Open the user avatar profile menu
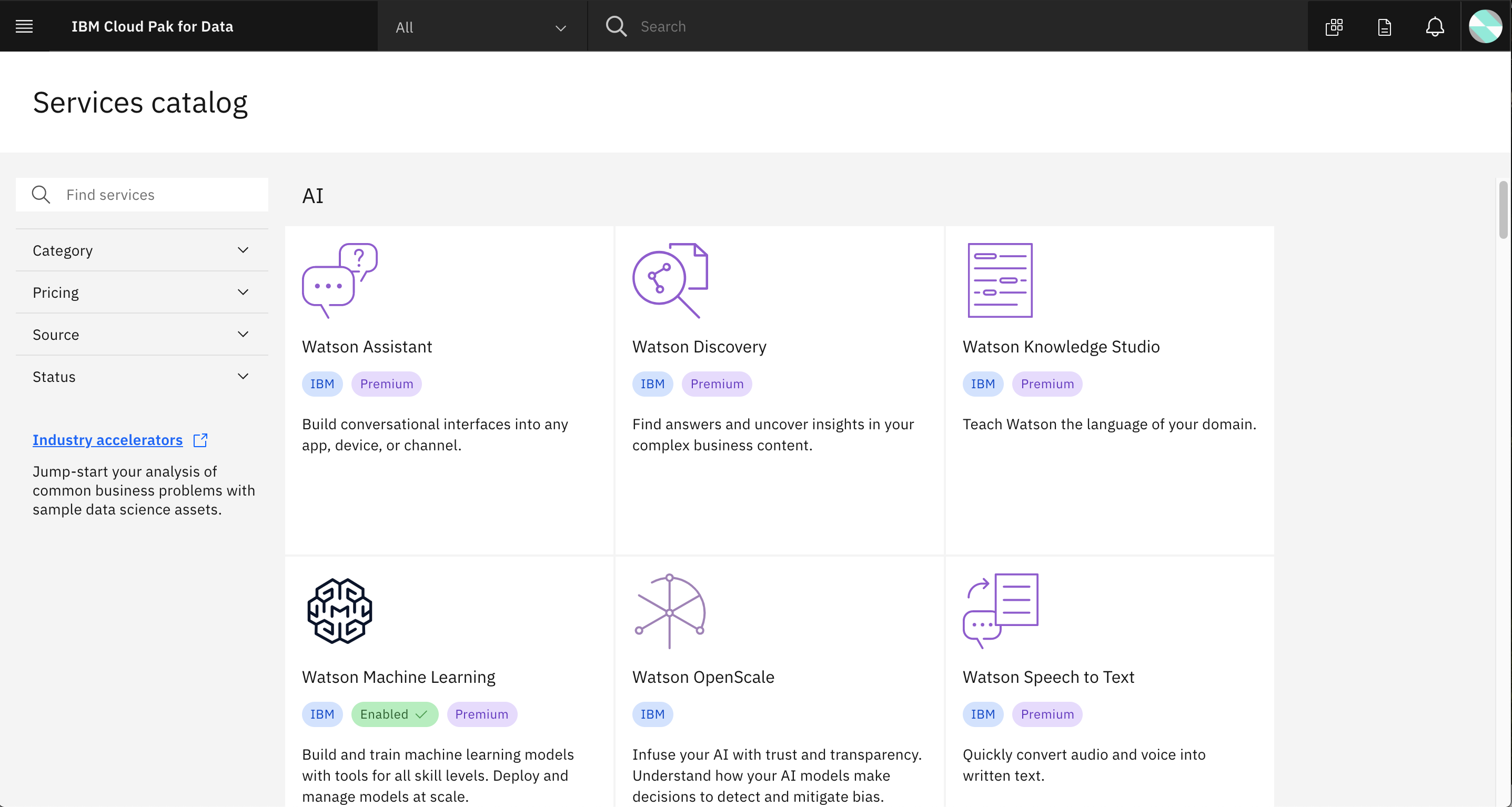Screen dimensions: 1512x807 pyautogui.click(x=1485, y=26)
